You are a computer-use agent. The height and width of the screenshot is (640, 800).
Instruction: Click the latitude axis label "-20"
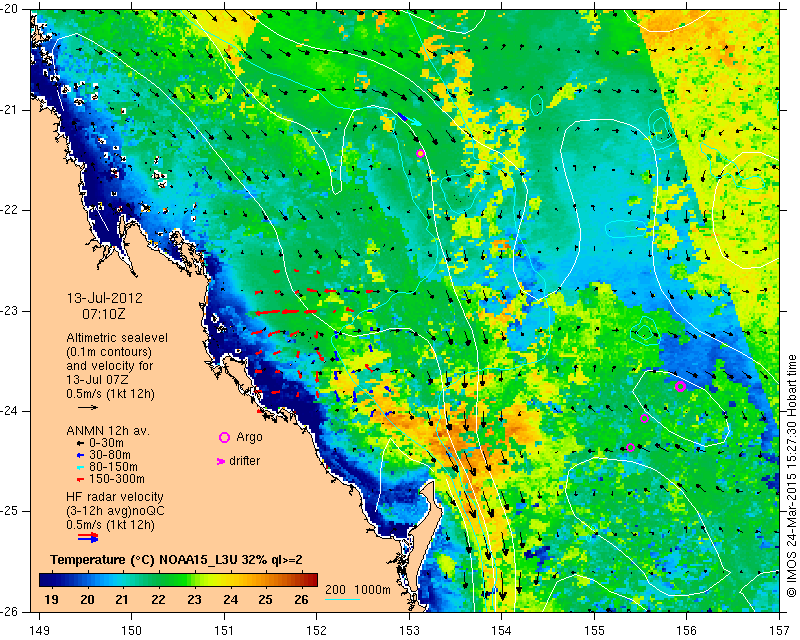pos(10,9)
